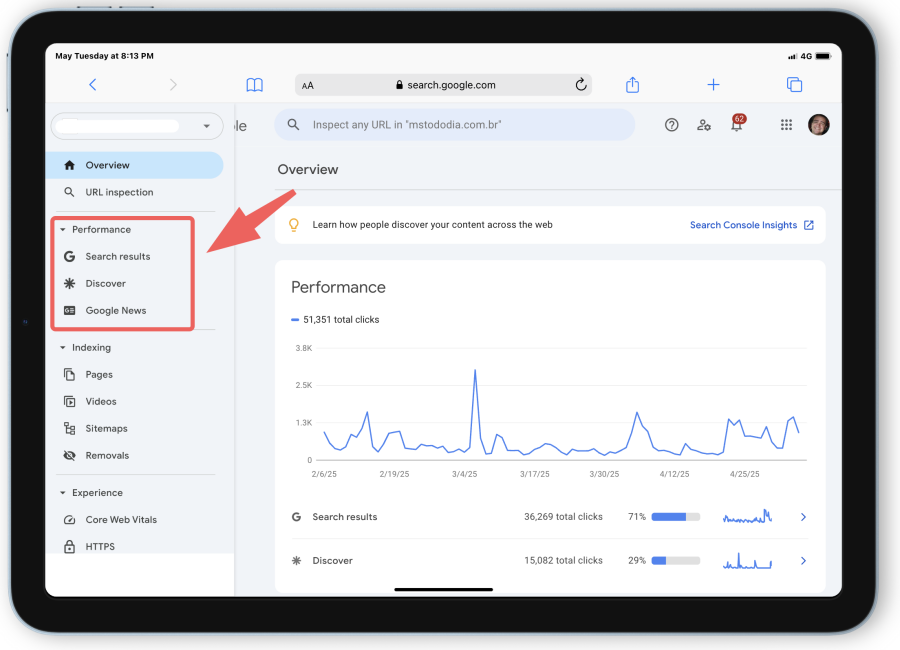Open users and permissions settings icon
Viewport: 900px width, 650px height.
coord(704,125)
